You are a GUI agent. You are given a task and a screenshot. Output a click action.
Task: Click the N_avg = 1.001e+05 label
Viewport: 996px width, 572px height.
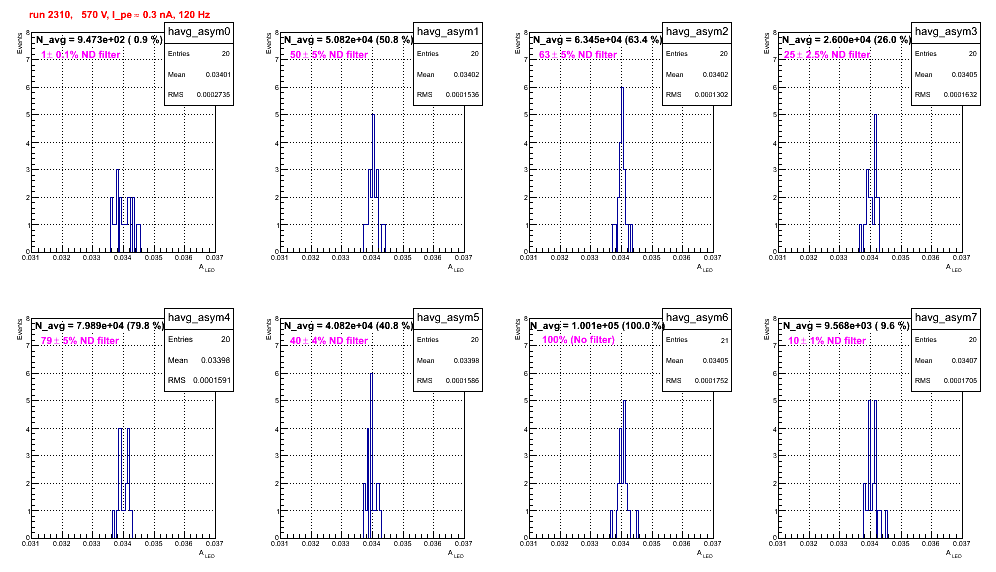coord(597,326)
